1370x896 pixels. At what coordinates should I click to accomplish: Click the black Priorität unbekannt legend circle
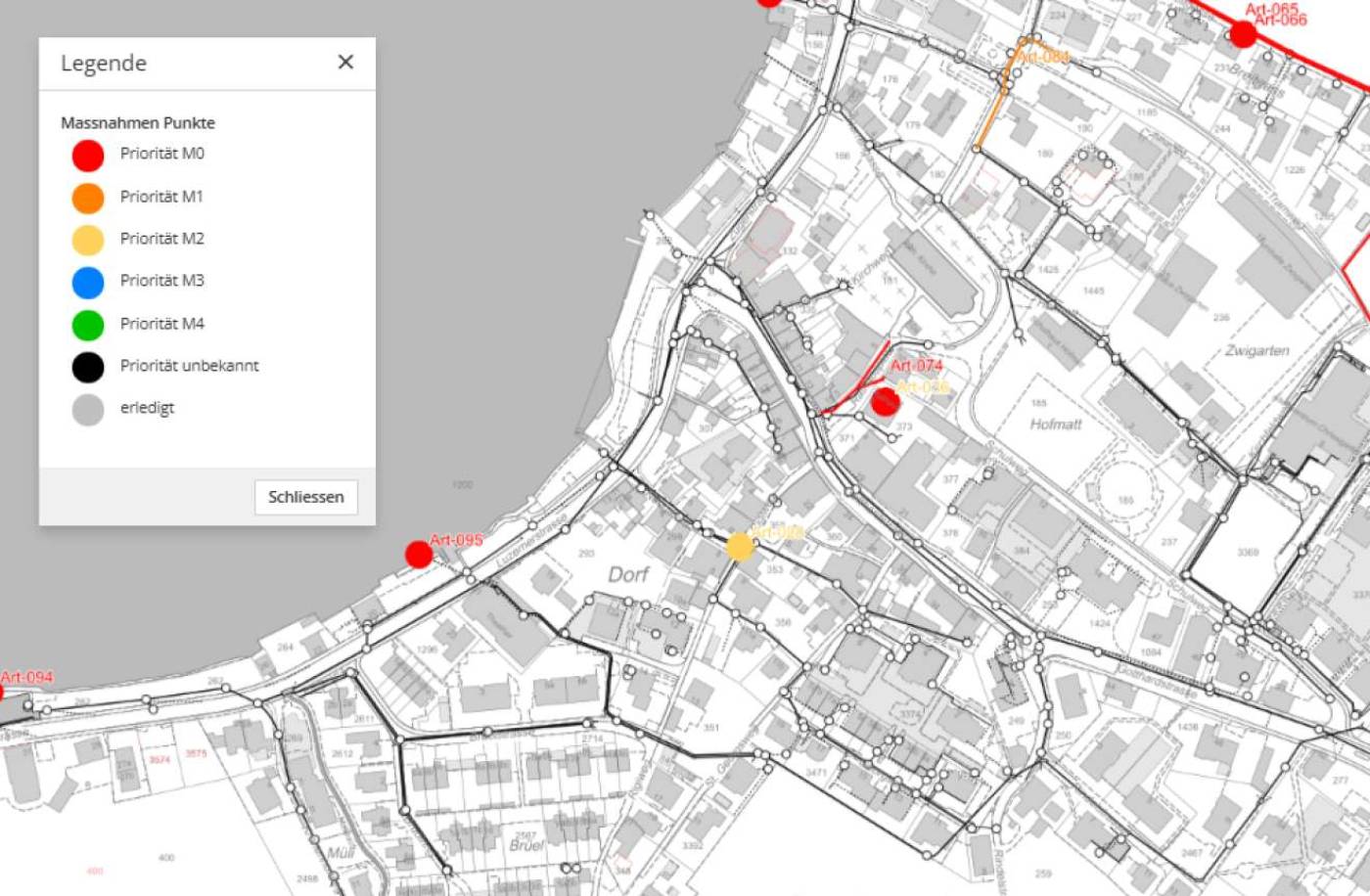pos(88,367)
